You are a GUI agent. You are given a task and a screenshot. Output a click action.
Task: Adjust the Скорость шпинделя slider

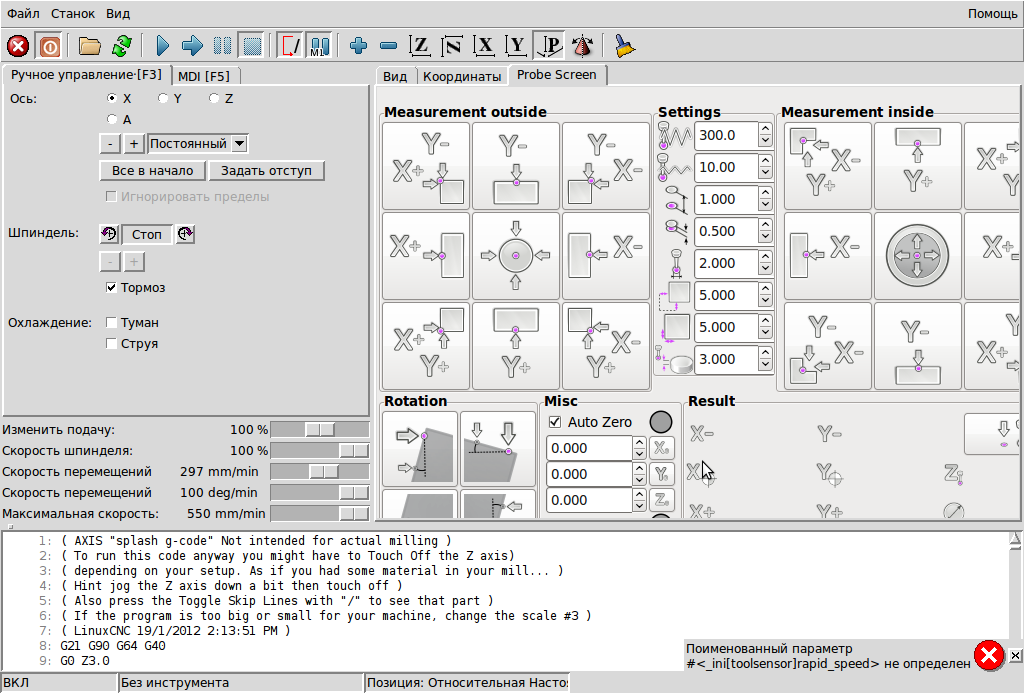(320, 451)
